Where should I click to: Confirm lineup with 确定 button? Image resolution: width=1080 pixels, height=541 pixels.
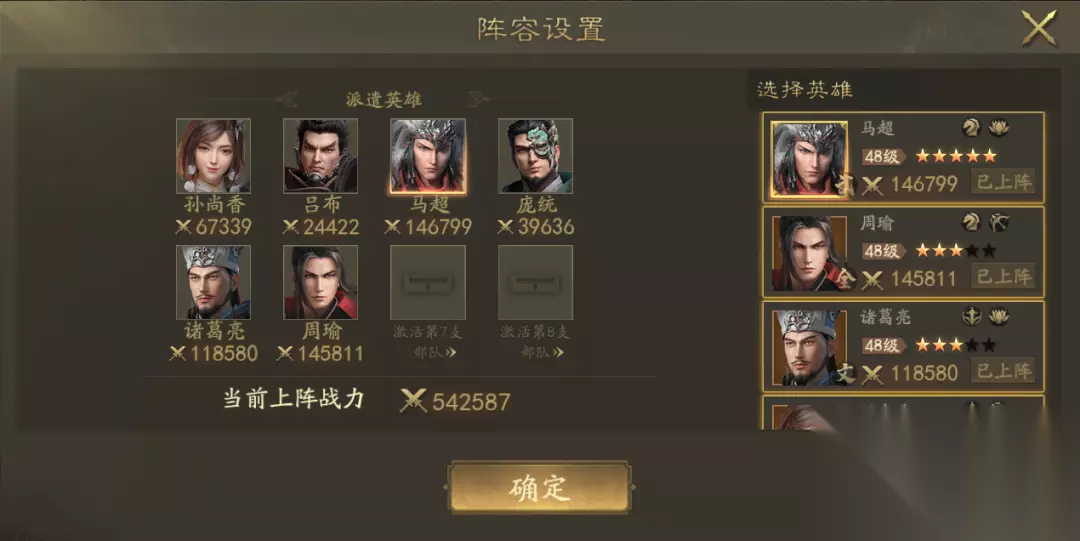point(540,487)
